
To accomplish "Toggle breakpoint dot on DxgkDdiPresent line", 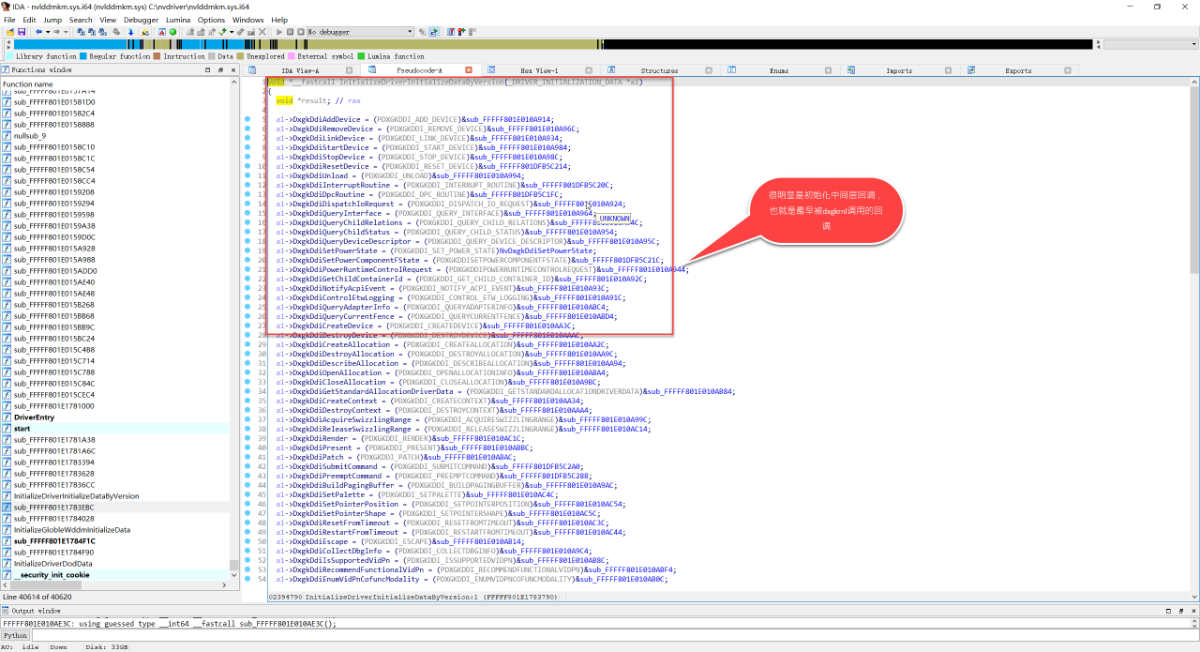I will (x=248, y=448).
